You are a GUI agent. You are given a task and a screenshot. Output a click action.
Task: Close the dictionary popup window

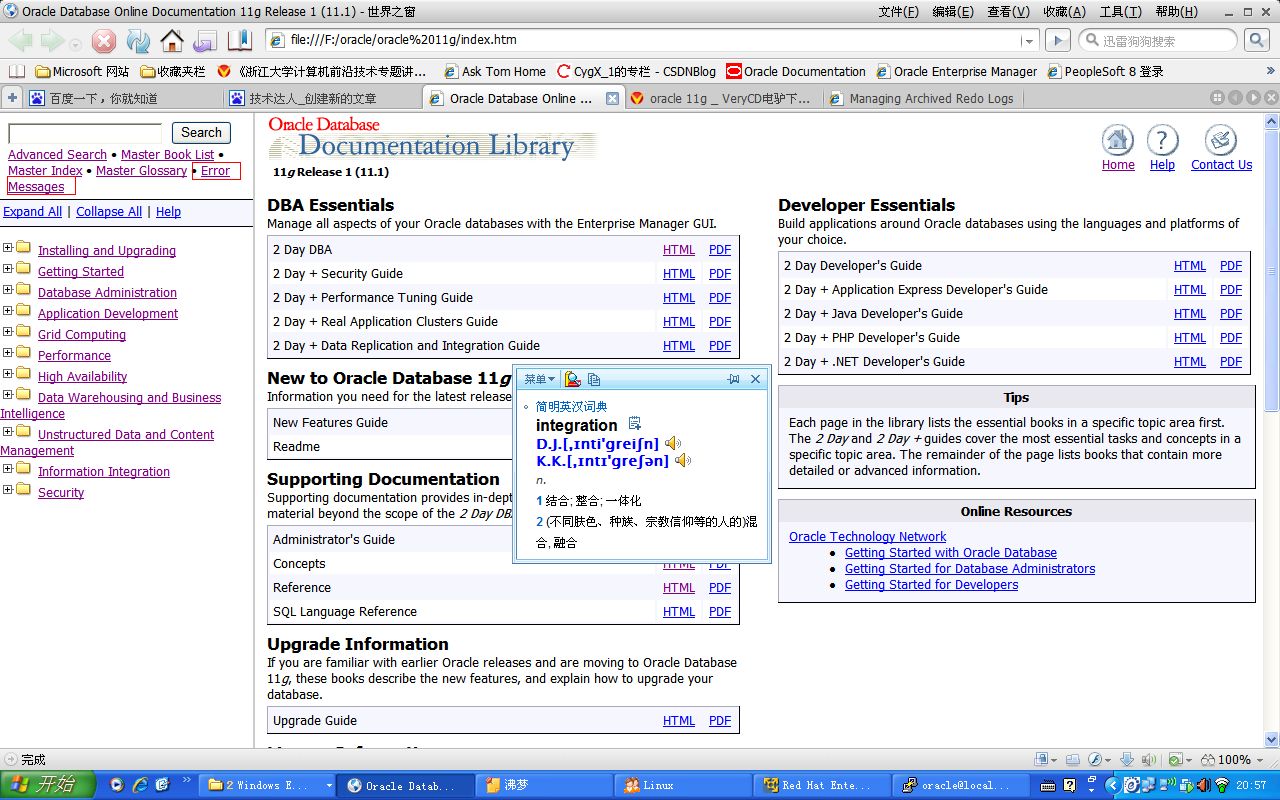[x=755, y=379]
